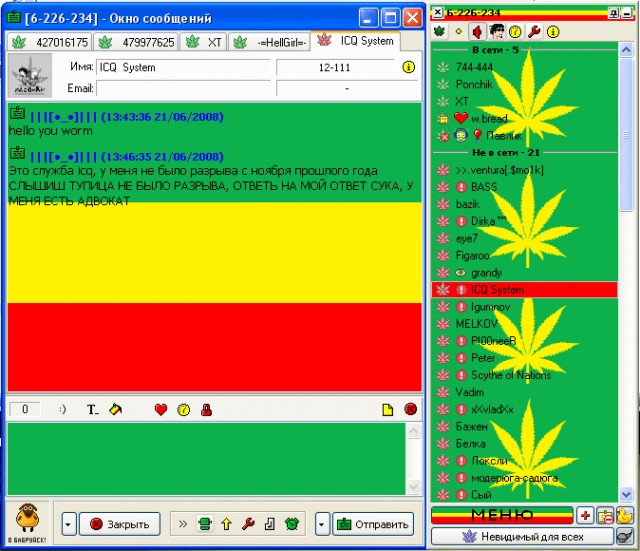Click the yellow up arrow icon
This screenshot has height=551, width=640.
tap(227, 524)
